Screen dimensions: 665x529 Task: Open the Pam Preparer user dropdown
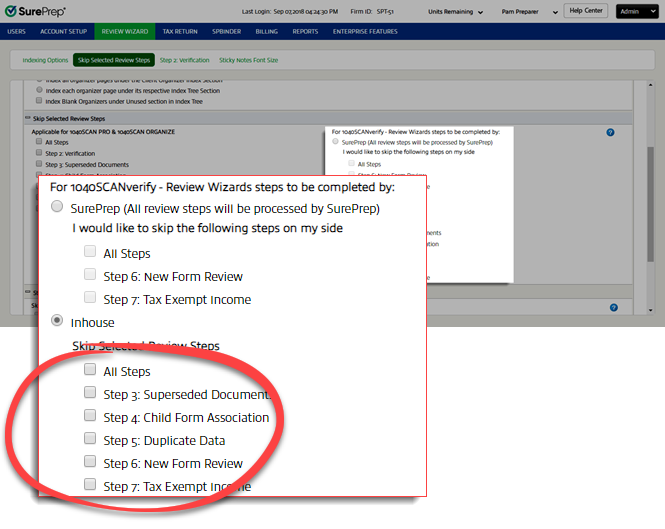click(529, 12)
